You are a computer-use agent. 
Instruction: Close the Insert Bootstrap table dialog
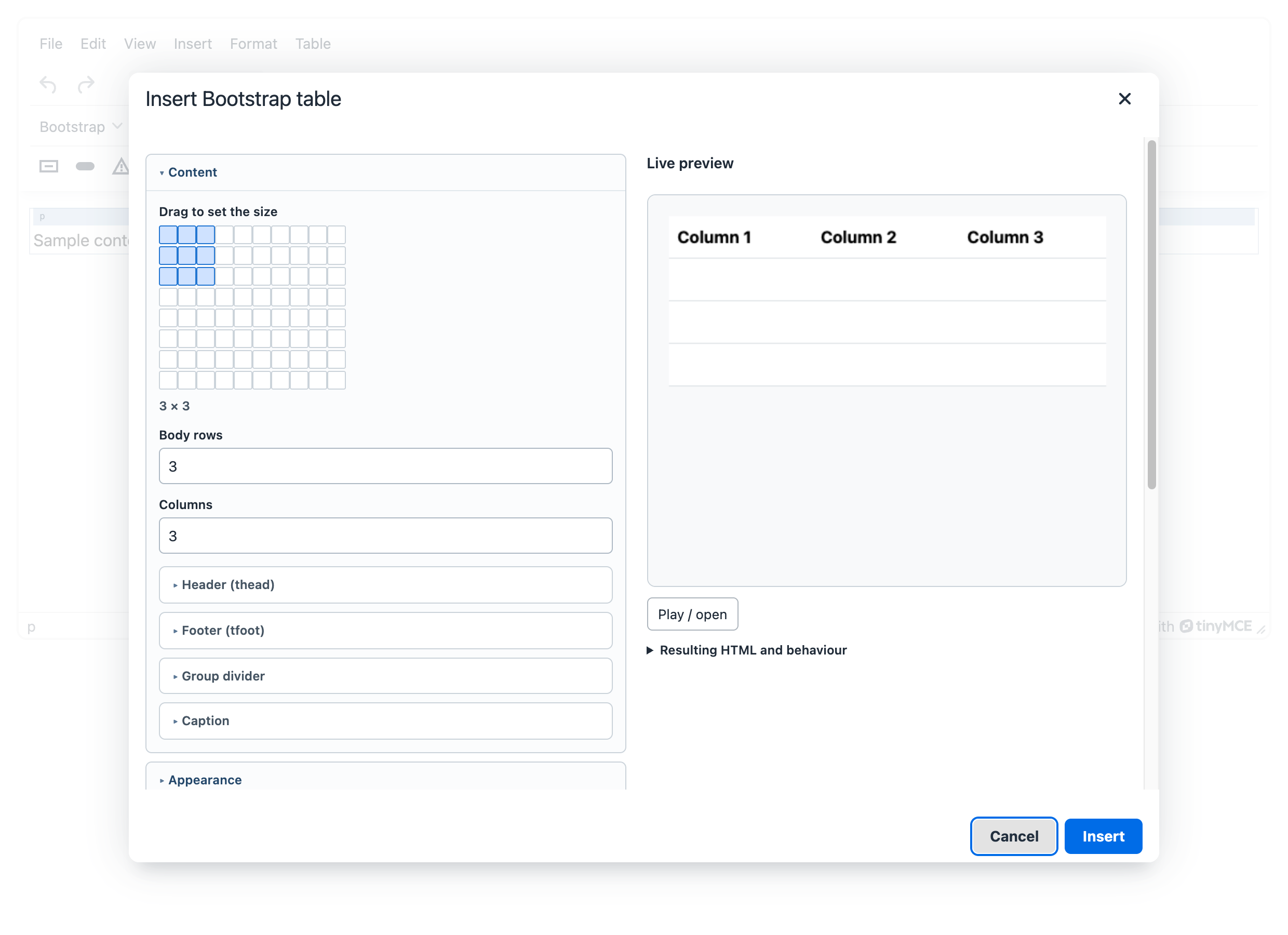point(1124,99)
